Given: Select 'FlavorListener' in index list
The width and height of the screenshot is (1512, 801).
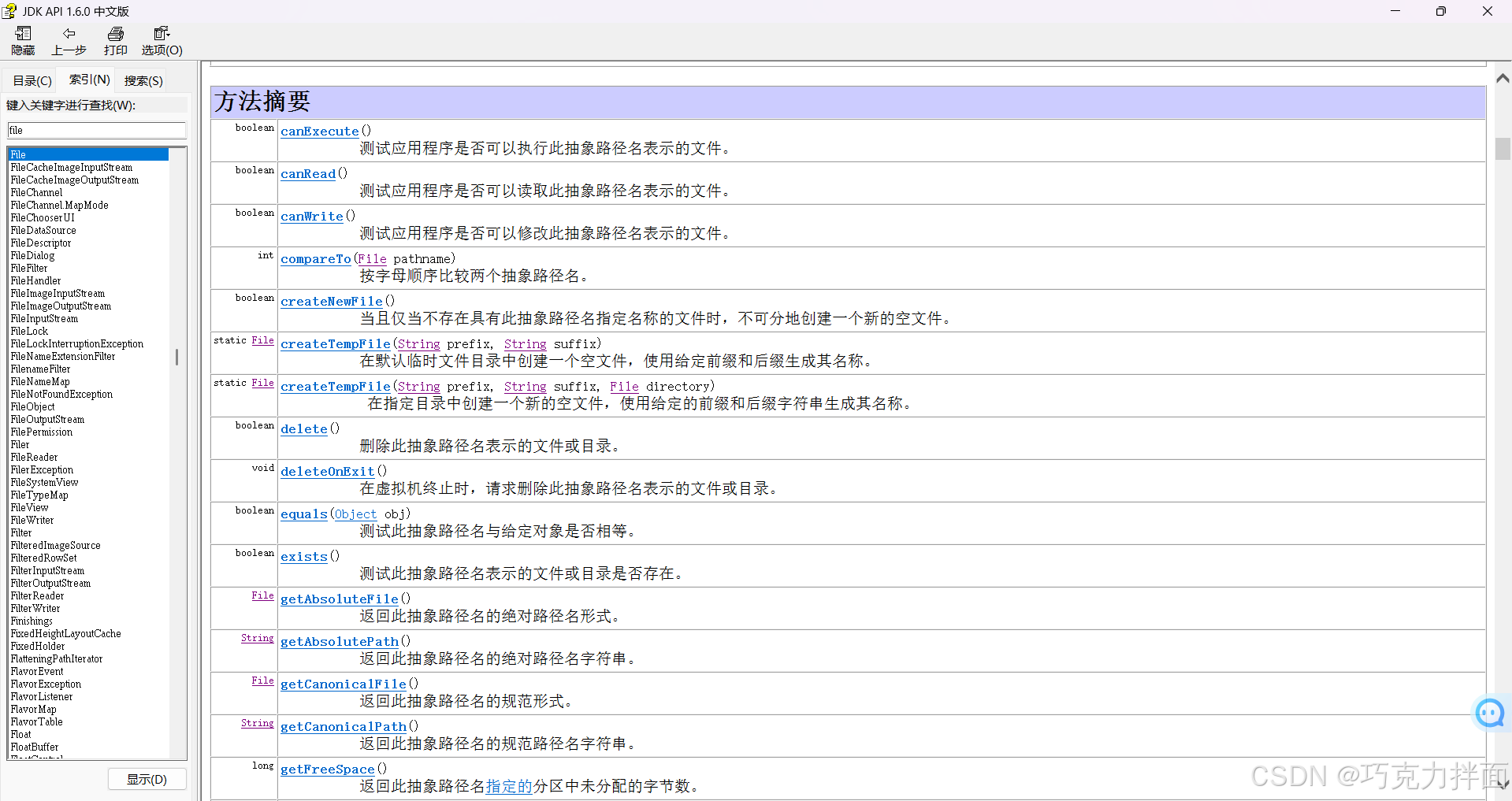Looking at the screenshot, I should tap(41, 696).
